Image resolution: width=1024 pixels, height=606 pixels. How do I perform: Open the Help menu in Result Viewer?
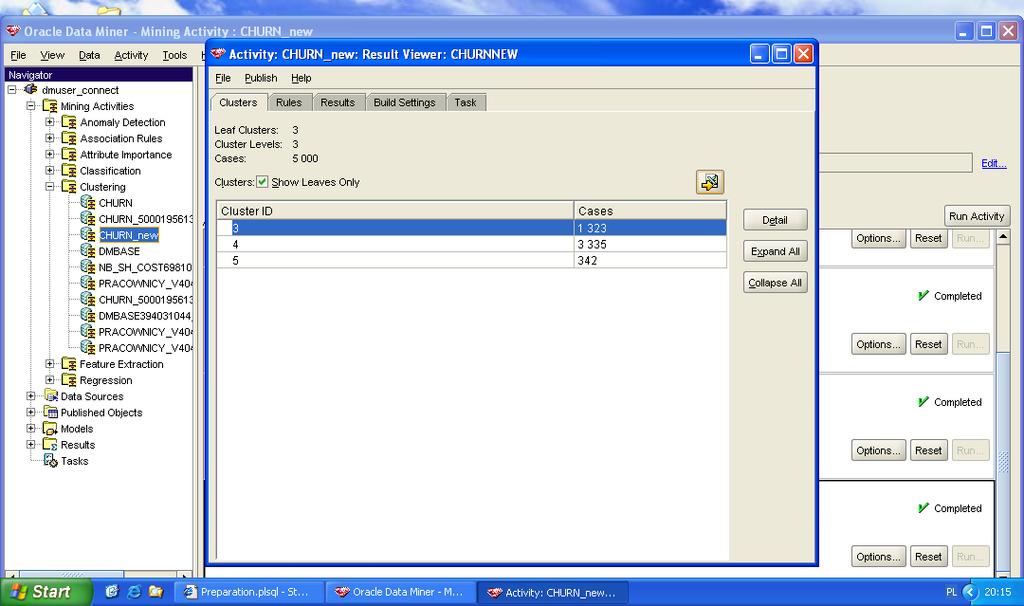(301, 78)
